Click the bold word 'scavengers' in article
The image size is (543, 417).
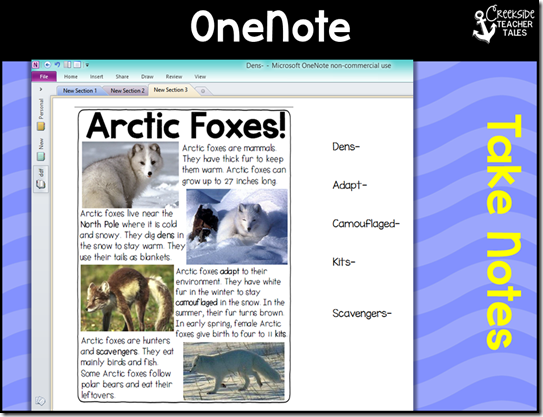pyautogui.click(x=117, y=352)
